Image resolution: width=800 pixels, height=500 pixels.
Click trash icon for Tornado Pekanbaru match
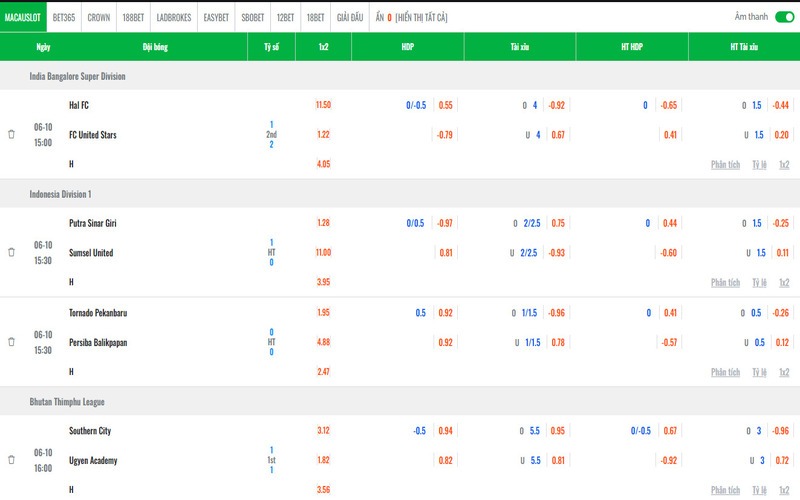pyautogui.click(x=11, y=342)
